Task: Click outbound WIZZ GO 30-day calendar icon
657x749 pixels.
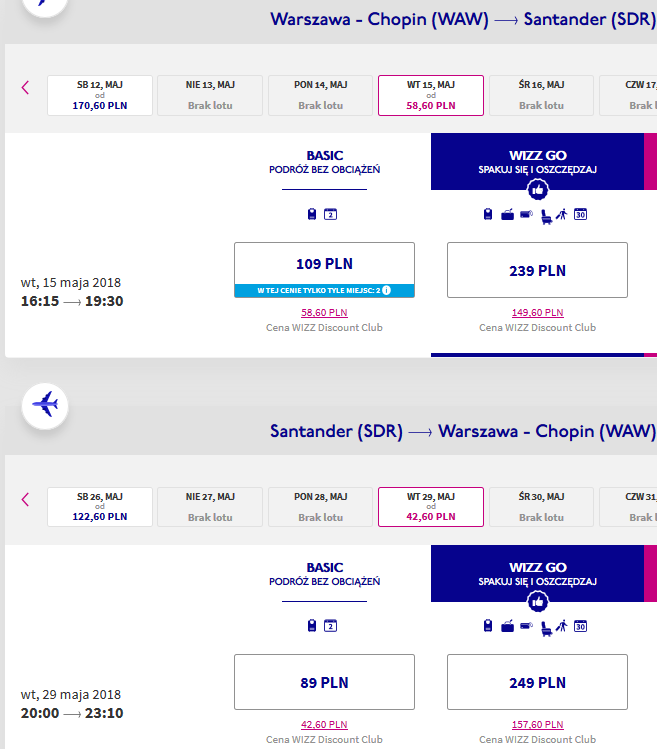Action: coord(581,214)
